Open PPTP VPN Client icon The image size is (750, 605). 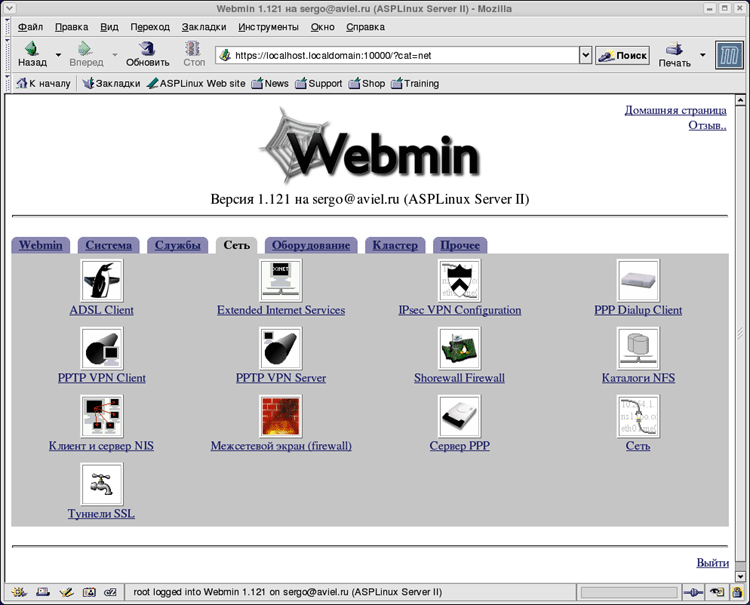(x=101, y=348)
